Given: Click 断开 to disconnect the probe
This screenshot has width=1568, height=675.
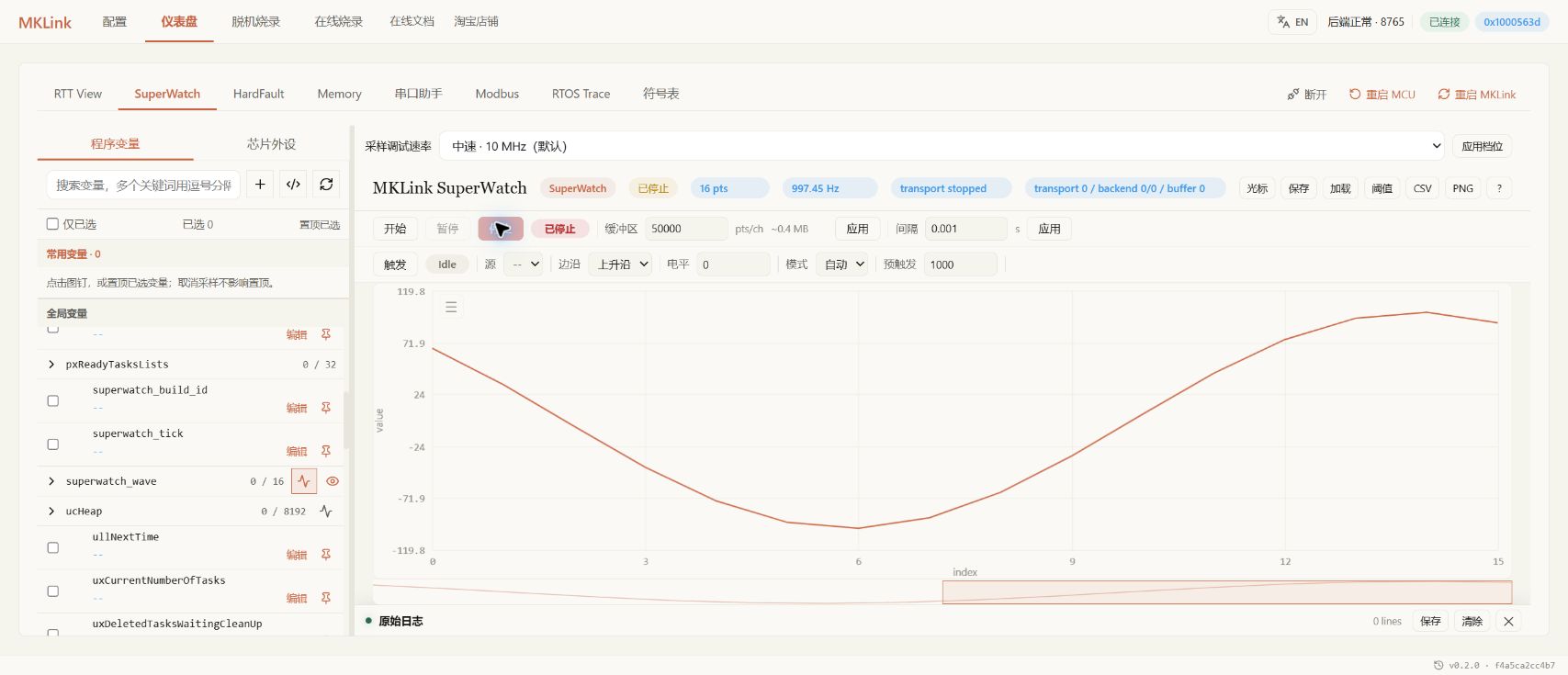Looking at the screenshot, I should pos(1307,95).
